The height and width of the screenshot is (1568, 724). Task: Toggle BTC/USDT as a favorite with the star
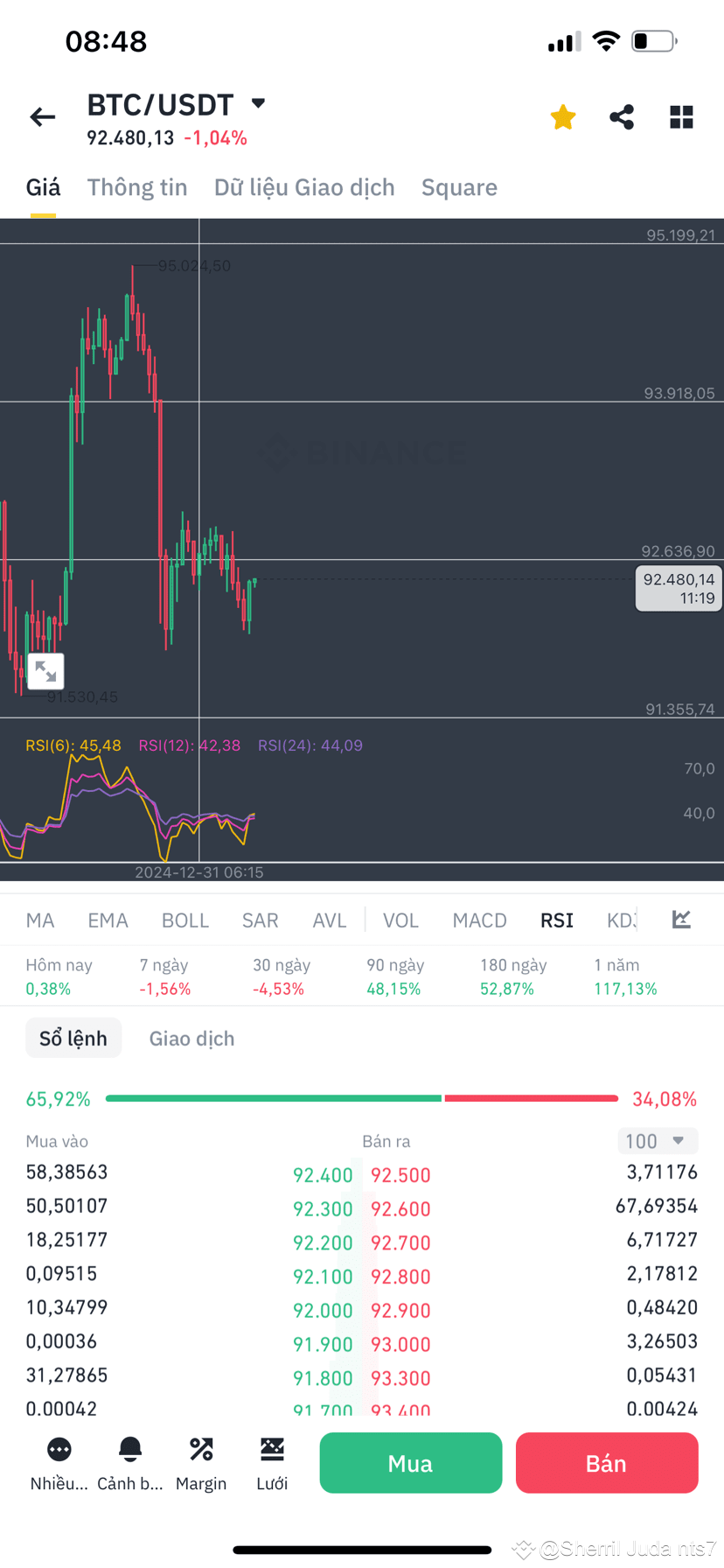point(562,116)
